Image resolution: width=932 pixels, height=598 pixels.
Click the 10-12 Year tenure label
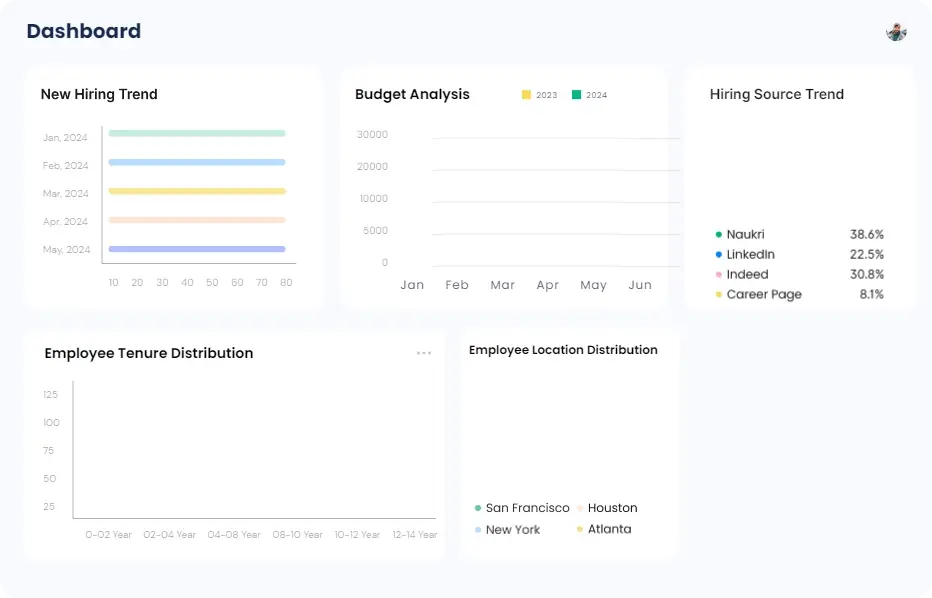coord(357,534)
